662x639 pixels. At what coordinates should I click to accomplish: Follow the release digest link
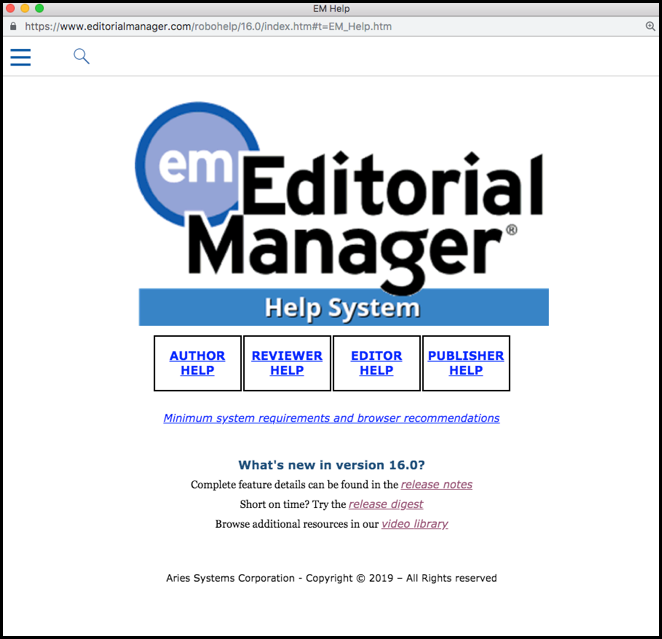pyautogui.click(x=385, y=504)
